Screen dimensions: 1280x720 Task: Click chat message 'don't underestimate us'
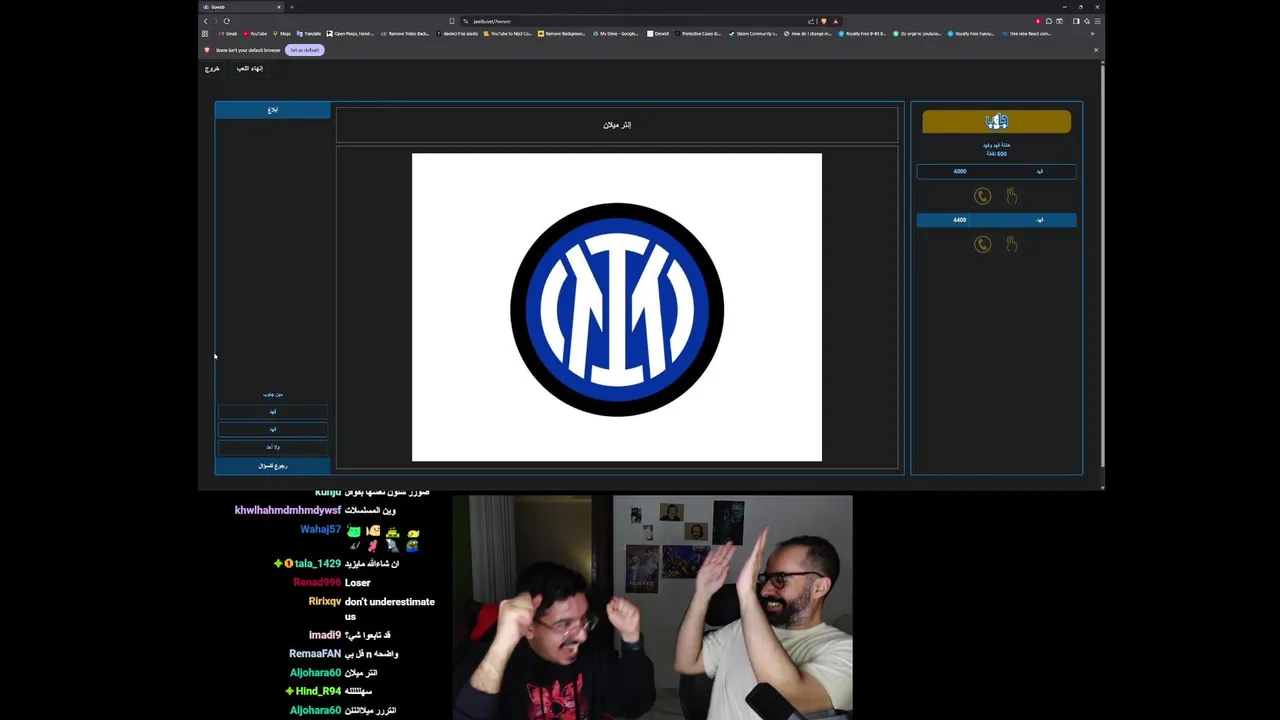click(389, 609)
